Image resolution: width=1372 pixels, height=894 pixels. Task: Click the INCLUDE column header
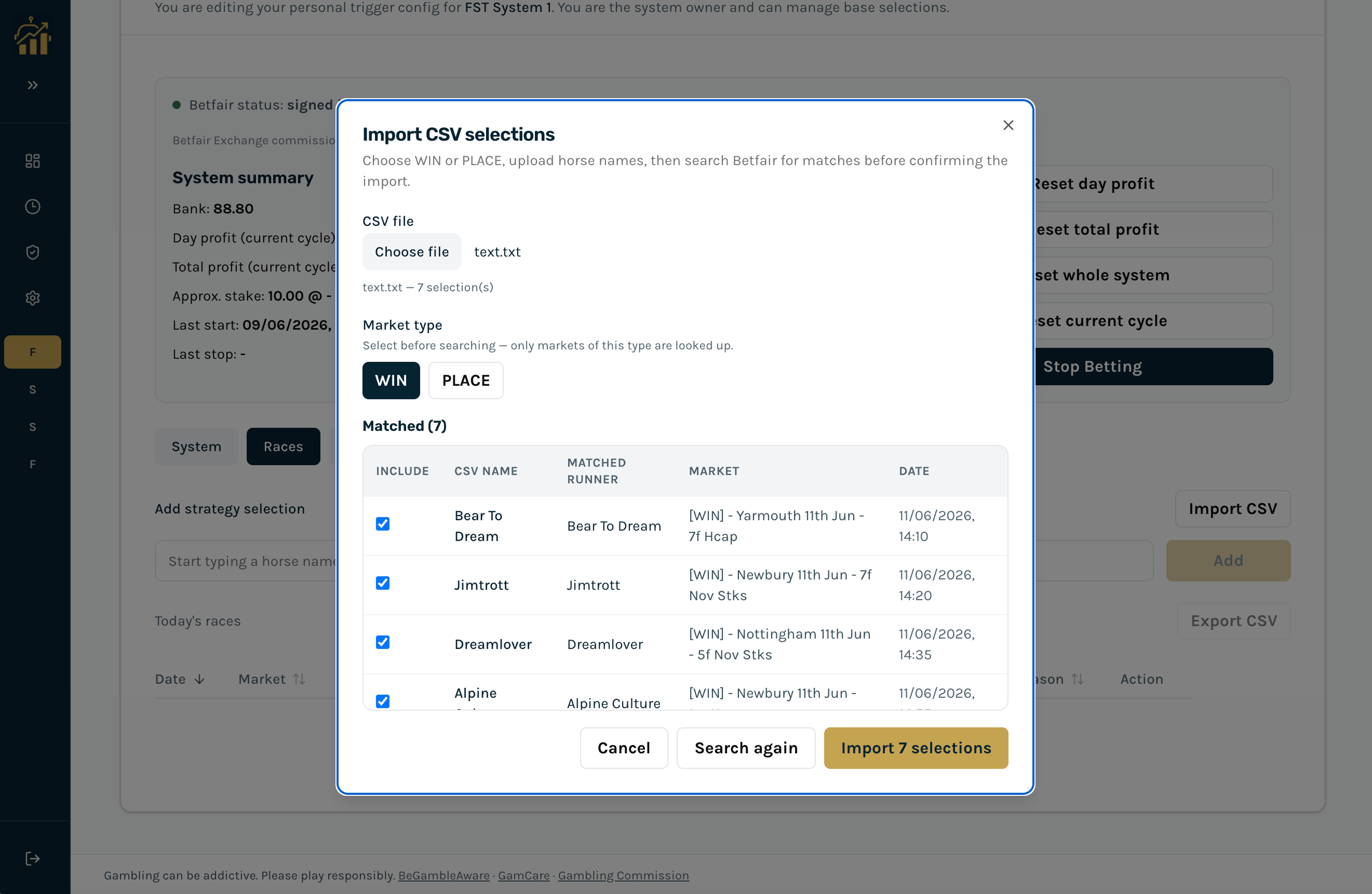point(402,471)
